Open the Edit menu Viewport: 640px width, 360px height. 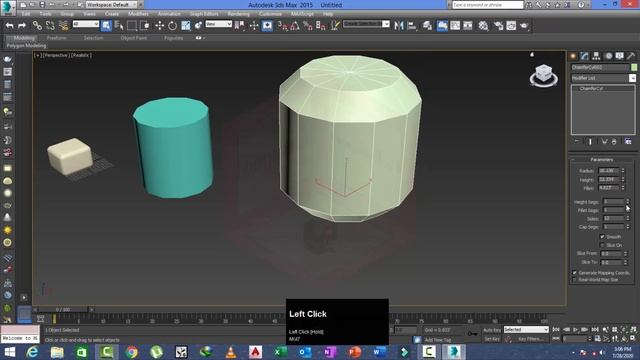point(26,14)
